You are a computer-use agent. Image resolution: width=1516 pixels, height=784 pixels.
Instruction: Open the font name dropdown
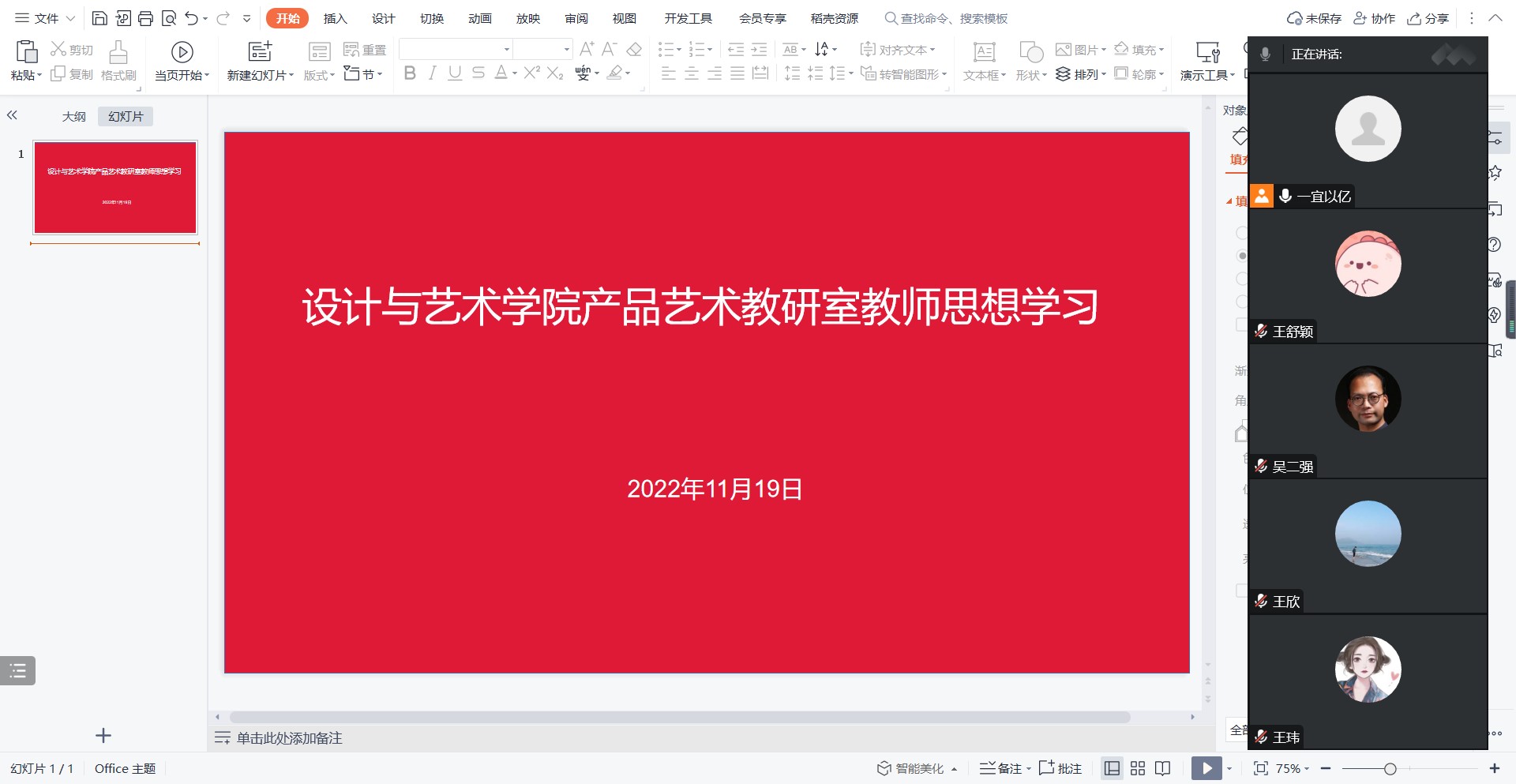pos(506,50)
